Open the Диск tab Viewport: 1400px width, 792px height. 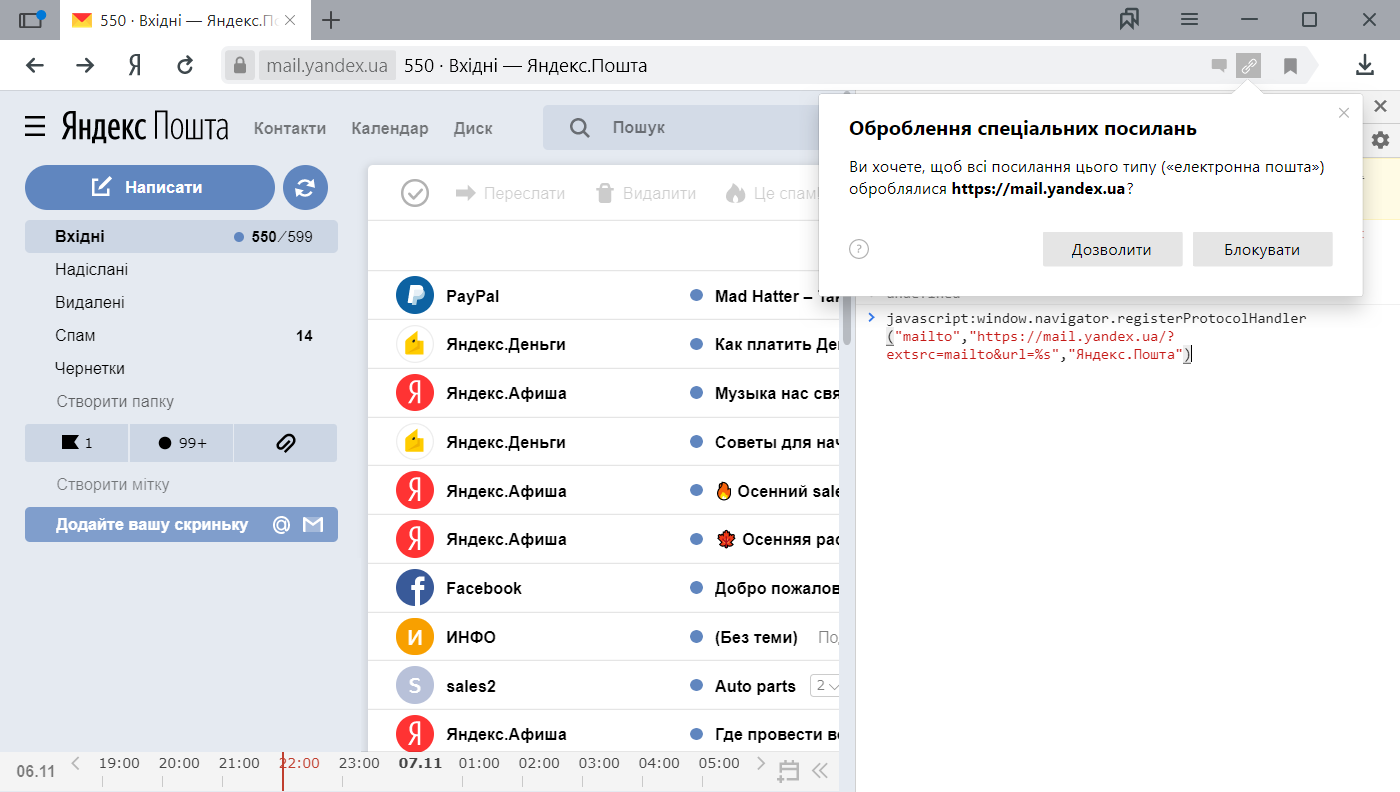pyautogui.click(x=473, y=128)
